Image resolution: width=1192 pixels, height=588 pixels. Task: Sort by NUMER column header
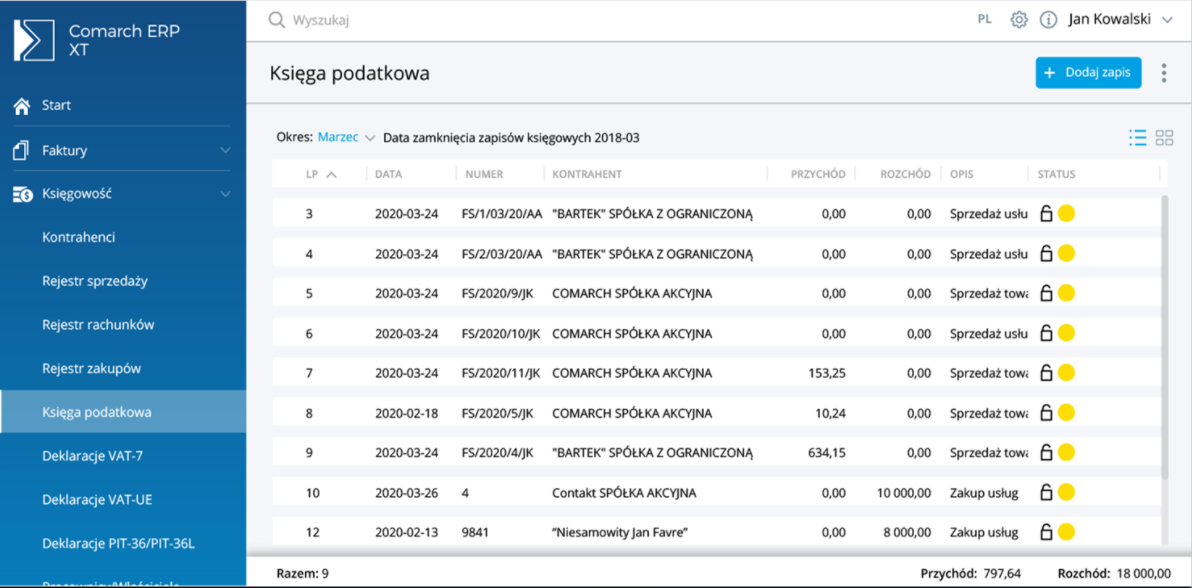(482, 174)
